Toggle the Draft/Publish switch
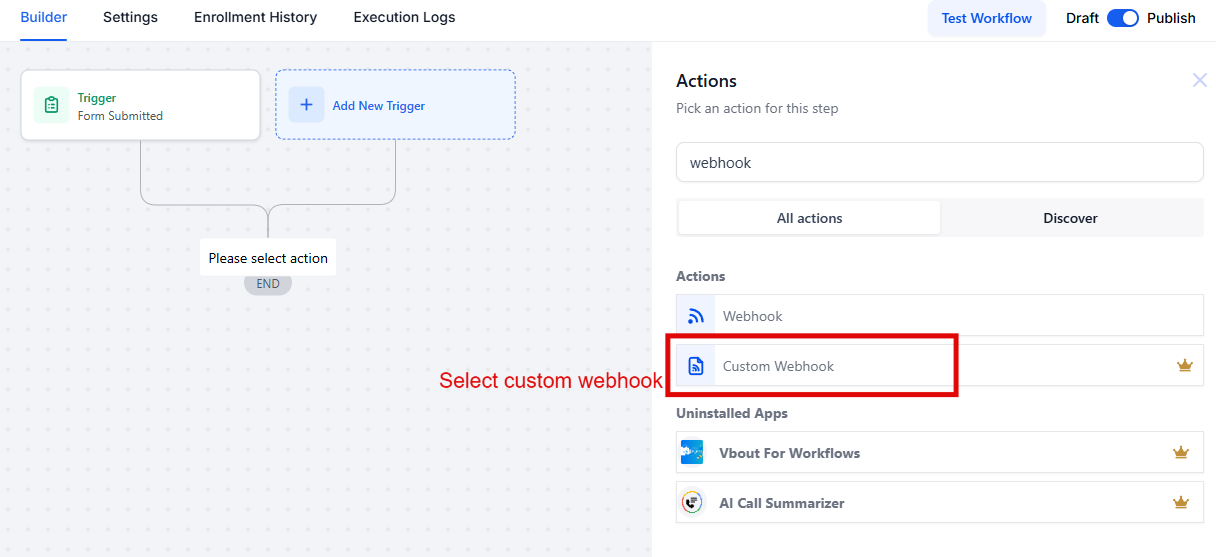This screenshot has width=1216, height=557. (1123, 18)
